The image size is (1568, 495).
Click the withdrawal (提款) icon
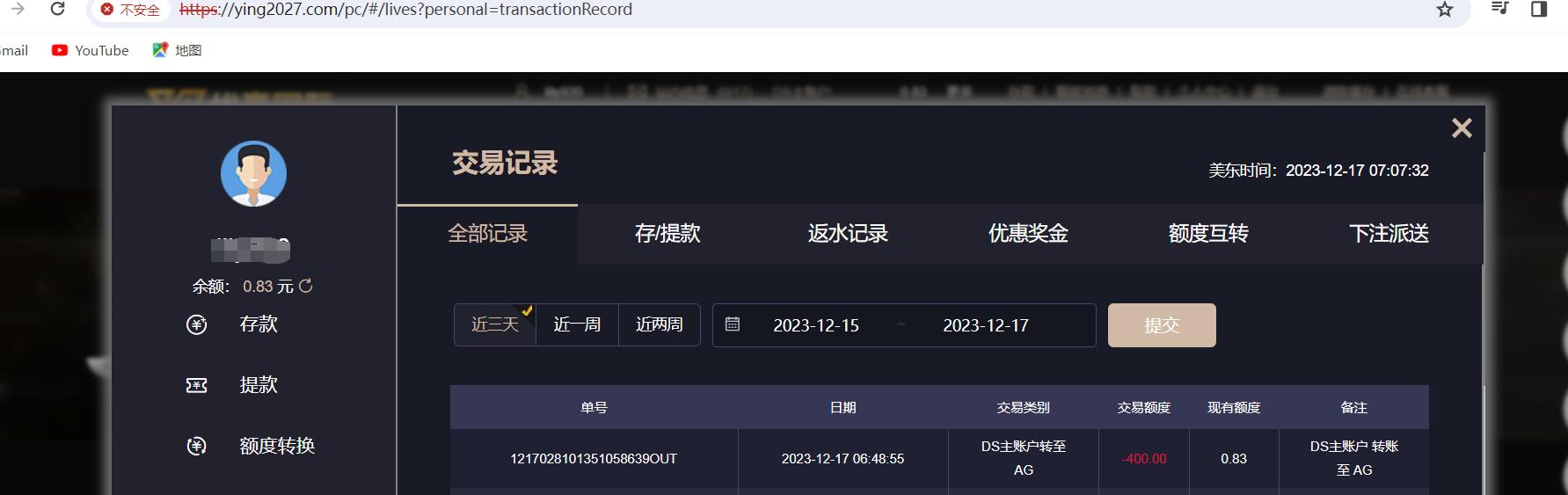point(197,385)
